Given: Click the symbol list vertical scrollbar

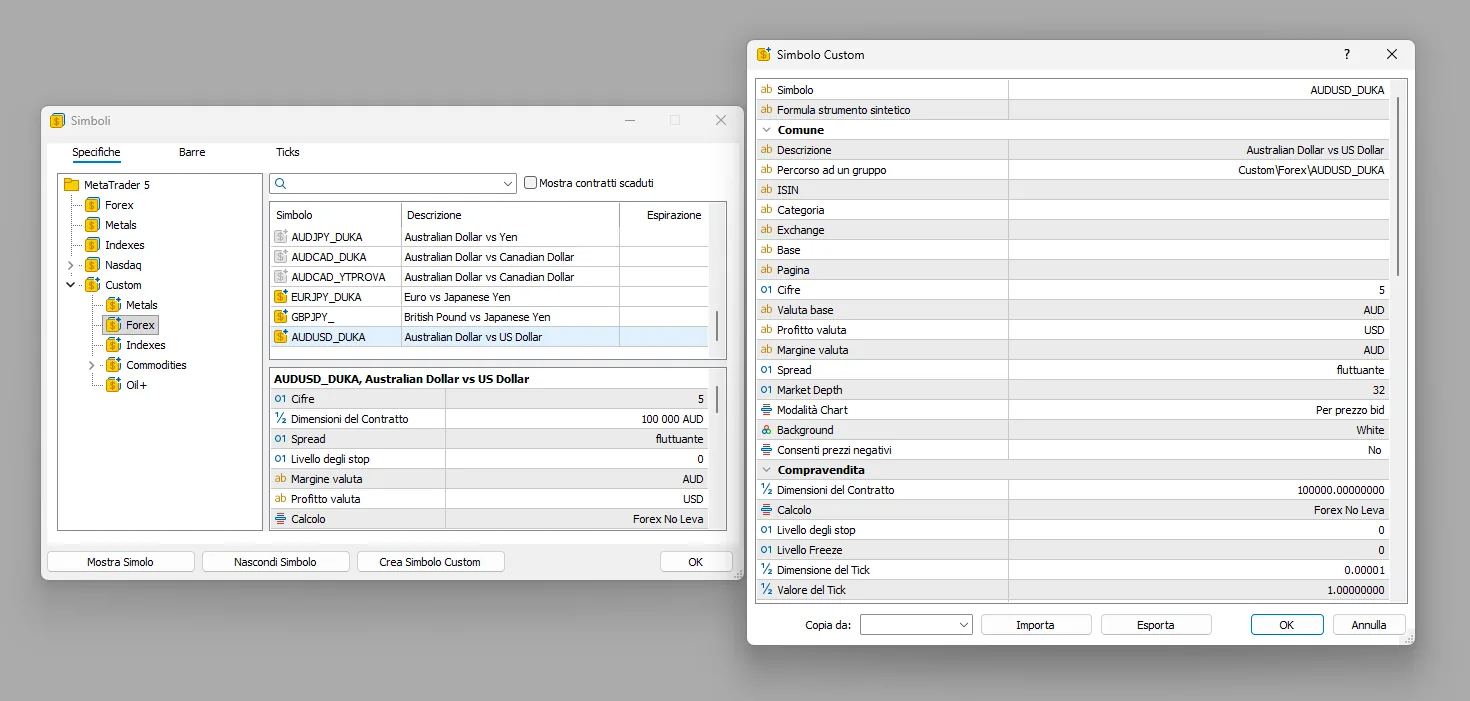Looking at the screenshot, I should click(717, 325).
